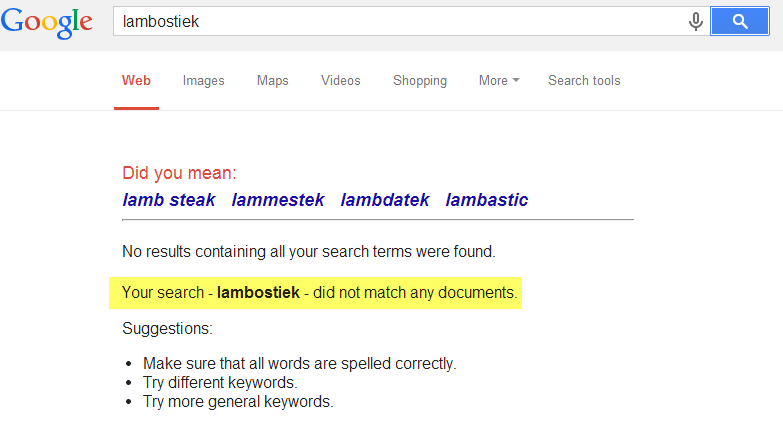
Task: Open the Maps tab
Action: coord(272,81)
